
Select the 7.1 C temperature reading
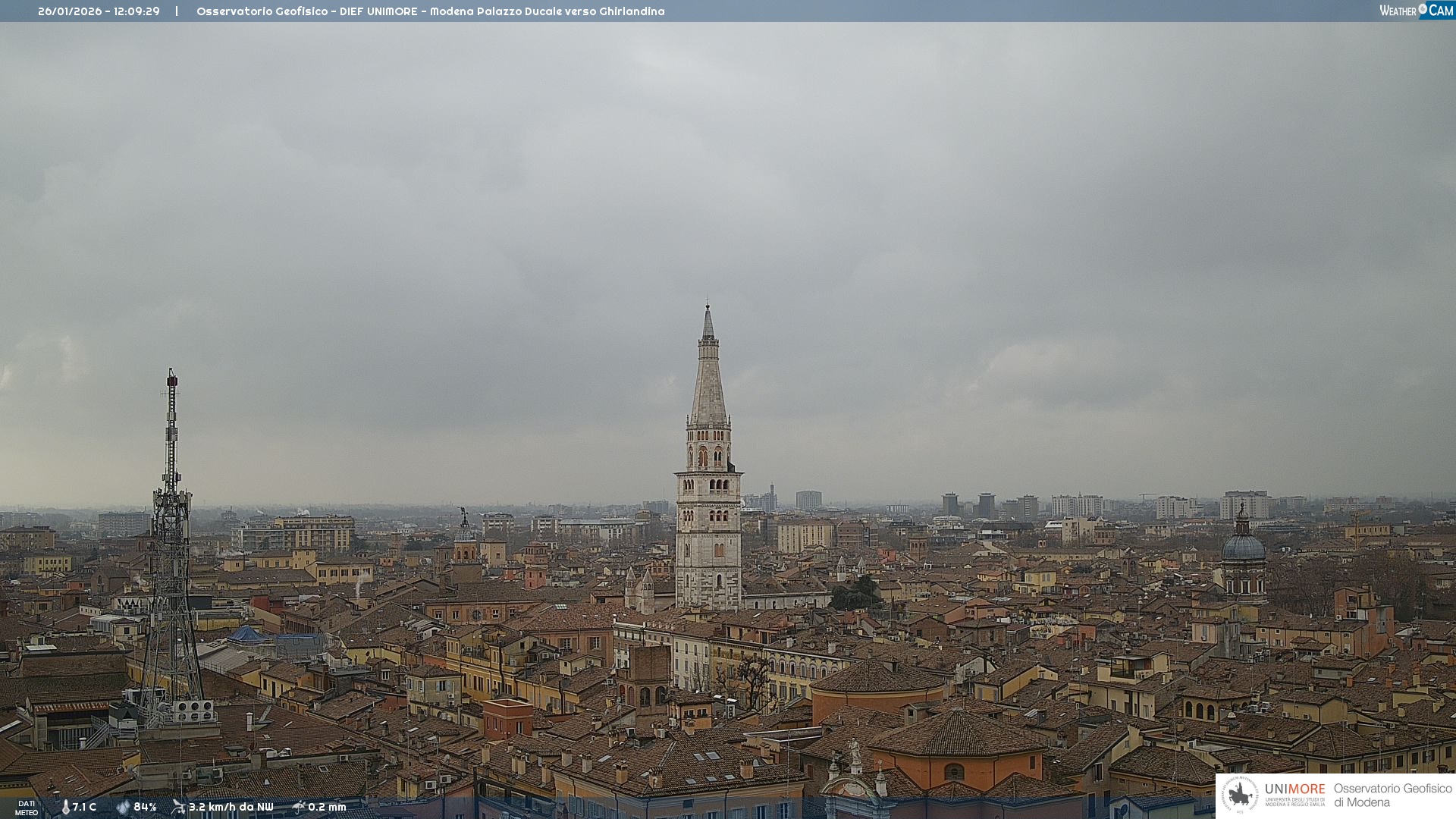click(84, 807)
